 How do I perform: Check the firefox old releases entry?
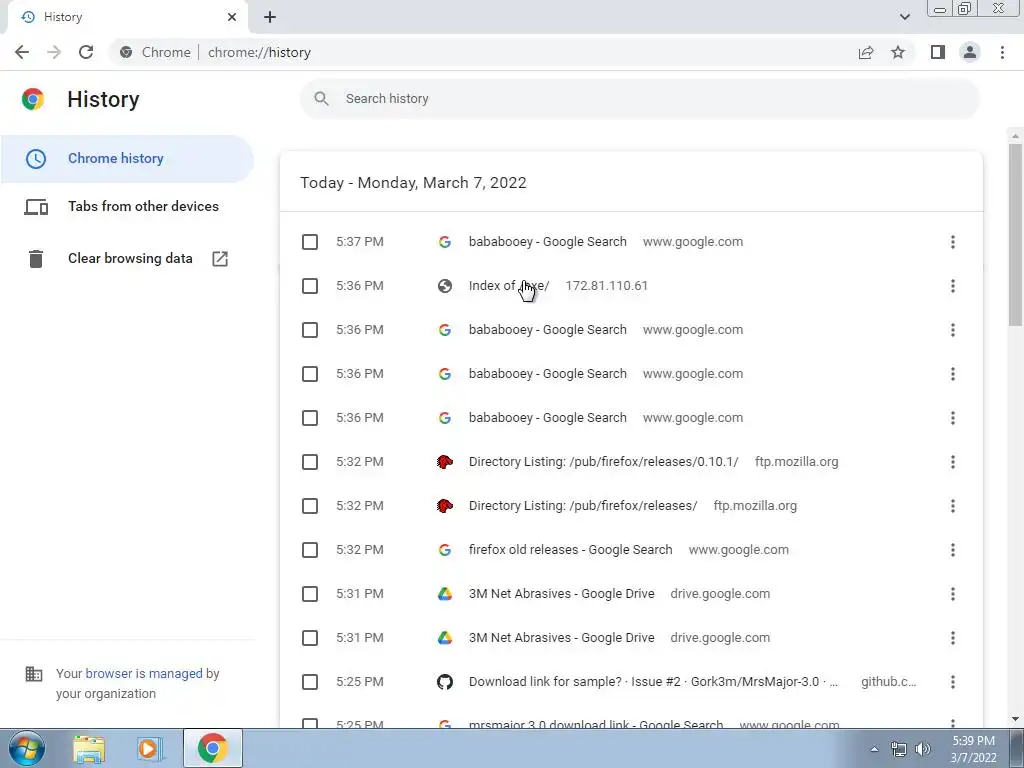pos(310,550)
